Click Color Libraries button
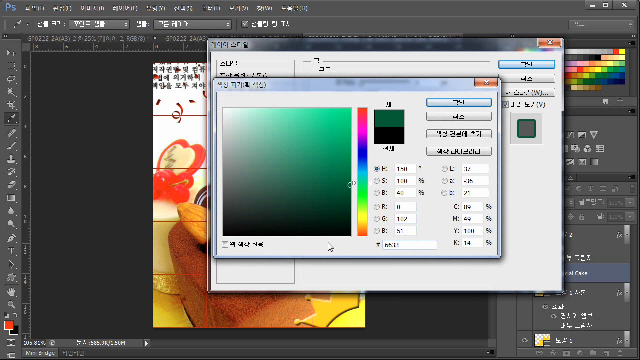Image resolution: width=640 pixels, height=360 pixels. 459,151
